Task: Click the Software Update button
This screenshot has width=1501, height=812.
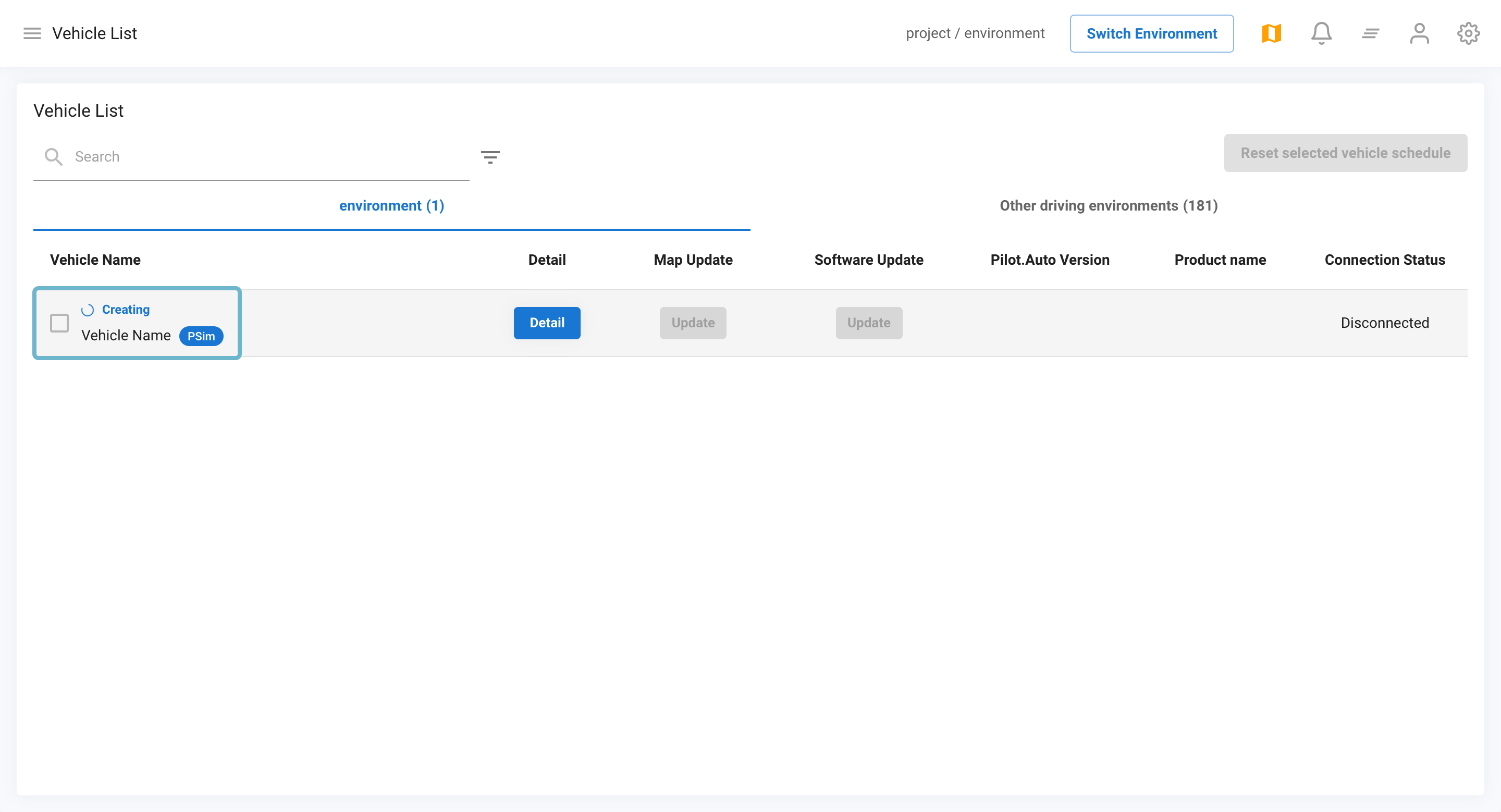Action: pyautogui.click(x=869, y=323)
